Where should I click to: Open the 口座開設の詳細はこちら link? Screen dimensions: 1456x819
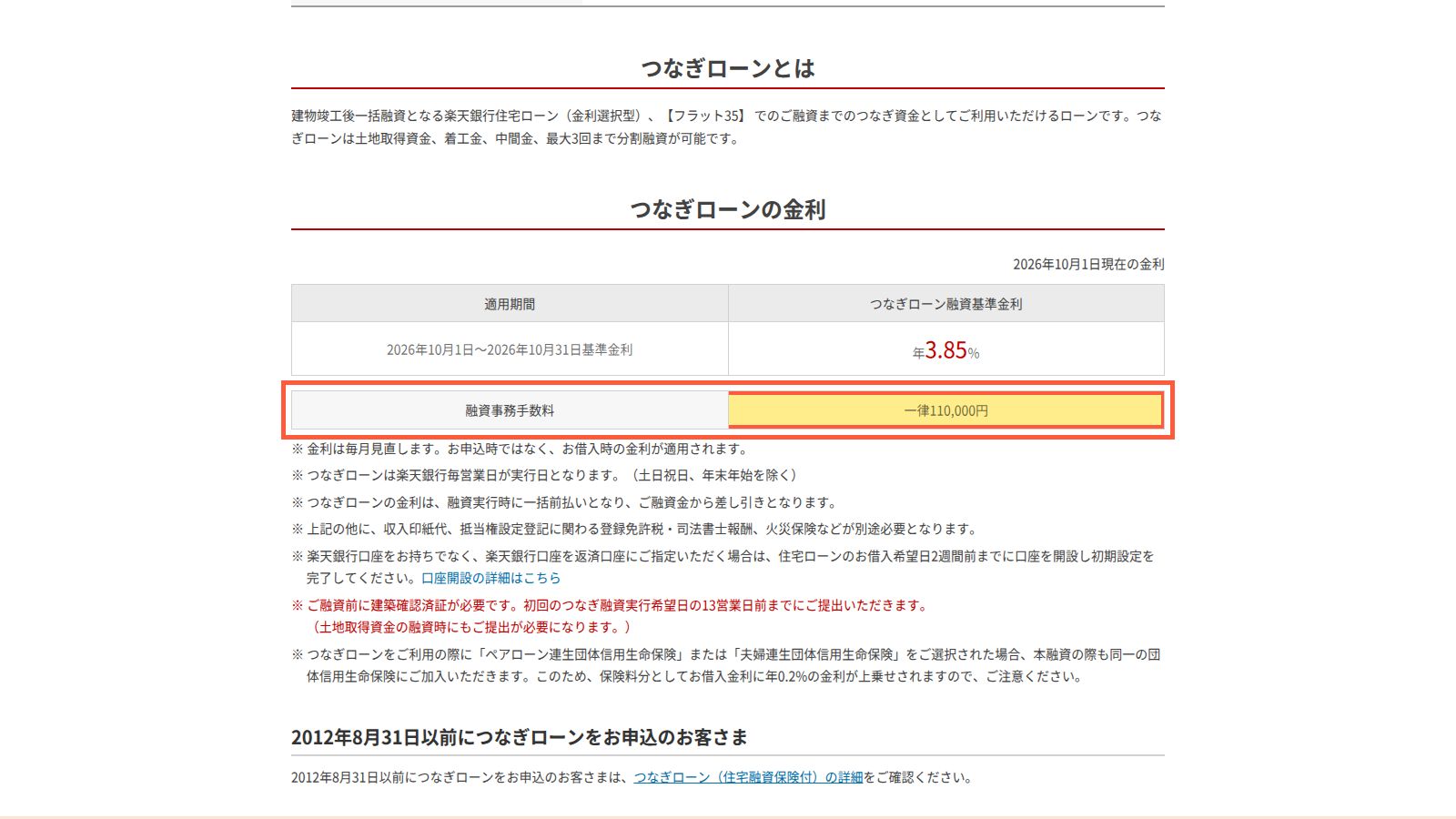pos(490,578)
